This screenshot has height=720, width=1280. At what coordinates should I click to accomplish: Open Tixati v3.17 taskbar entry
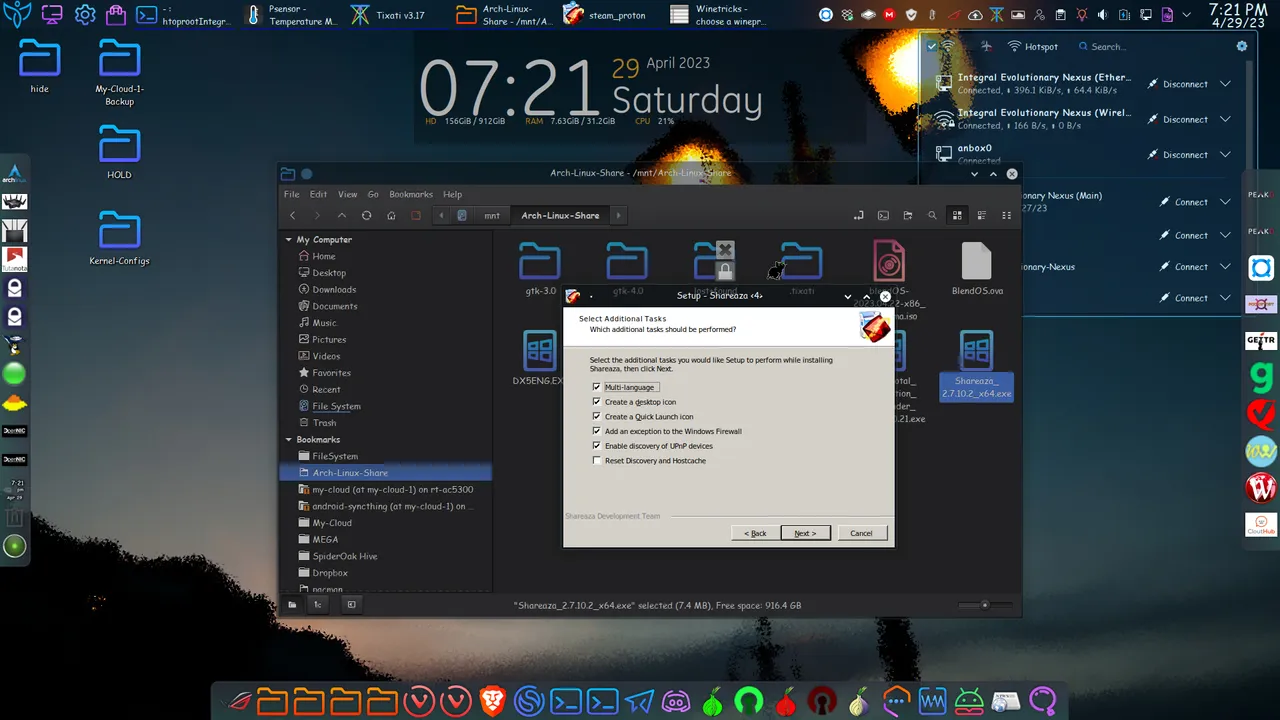coord(387,15)
